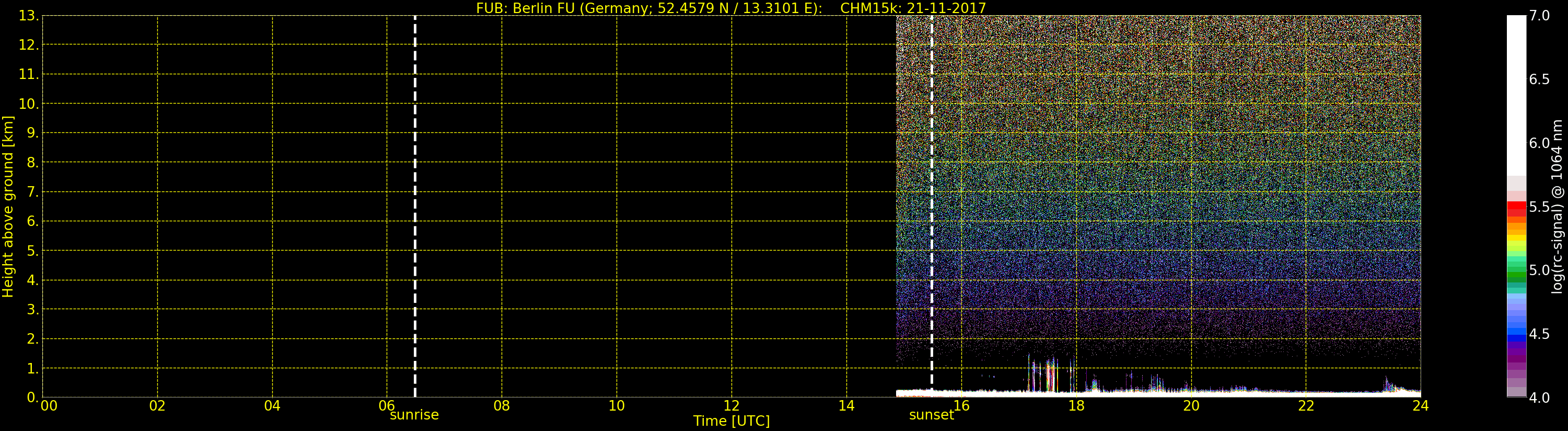Screen dimensions: 1568x431
Task: Click the '6.5' colorbar scale value
Action: click(x=1539, y=80)
